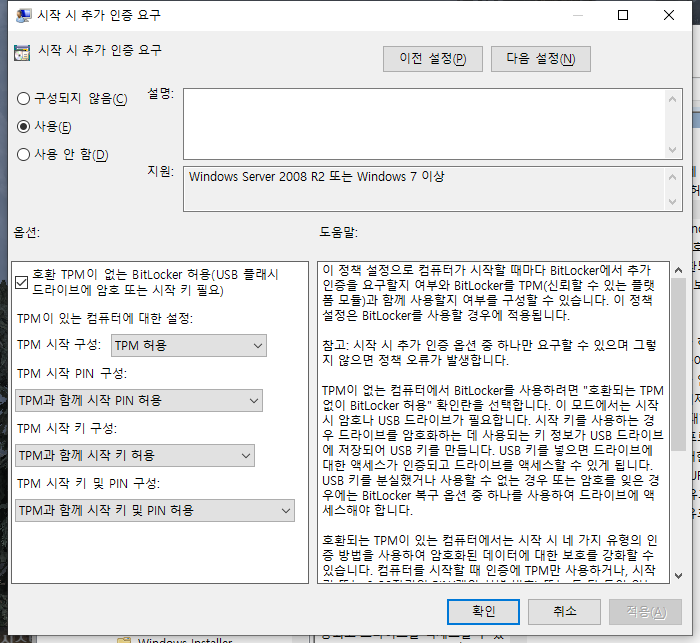The height and width of the screenshot is (643, 700).
Task: Click the 설명 box scroll down arrow
Action: [672, 150]
